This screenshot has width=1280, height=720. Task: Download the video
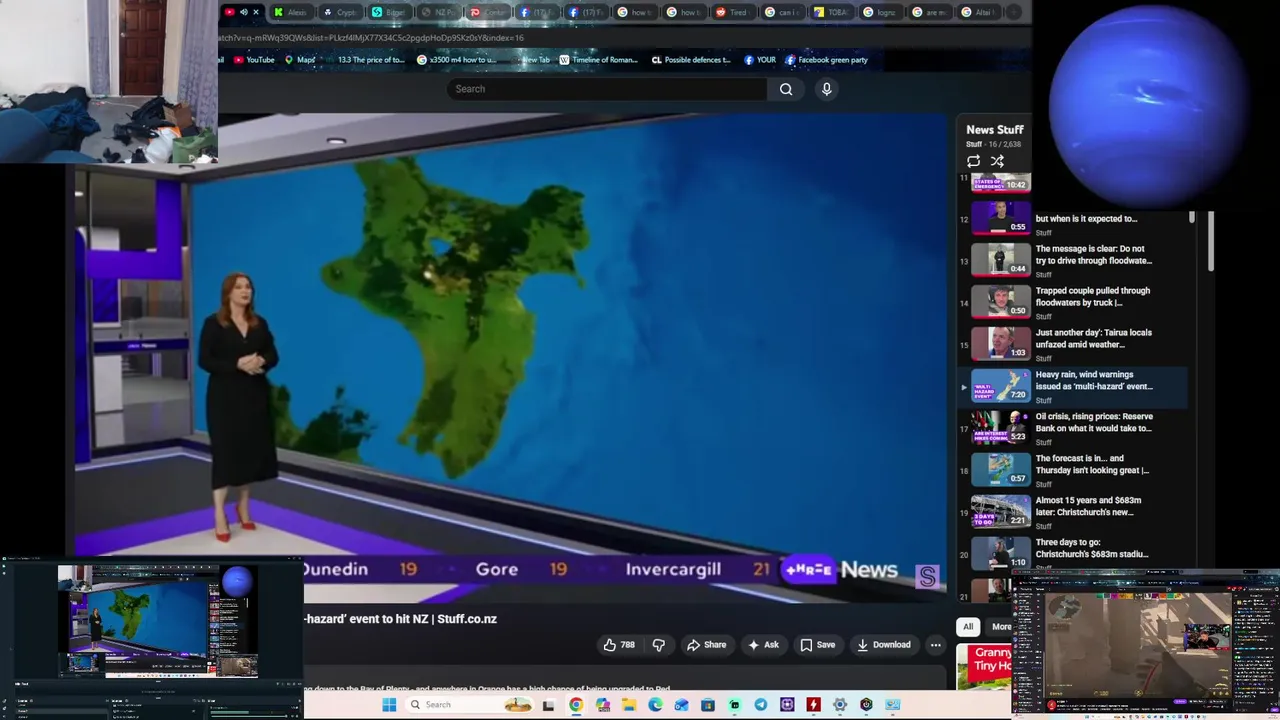point(884,645)
